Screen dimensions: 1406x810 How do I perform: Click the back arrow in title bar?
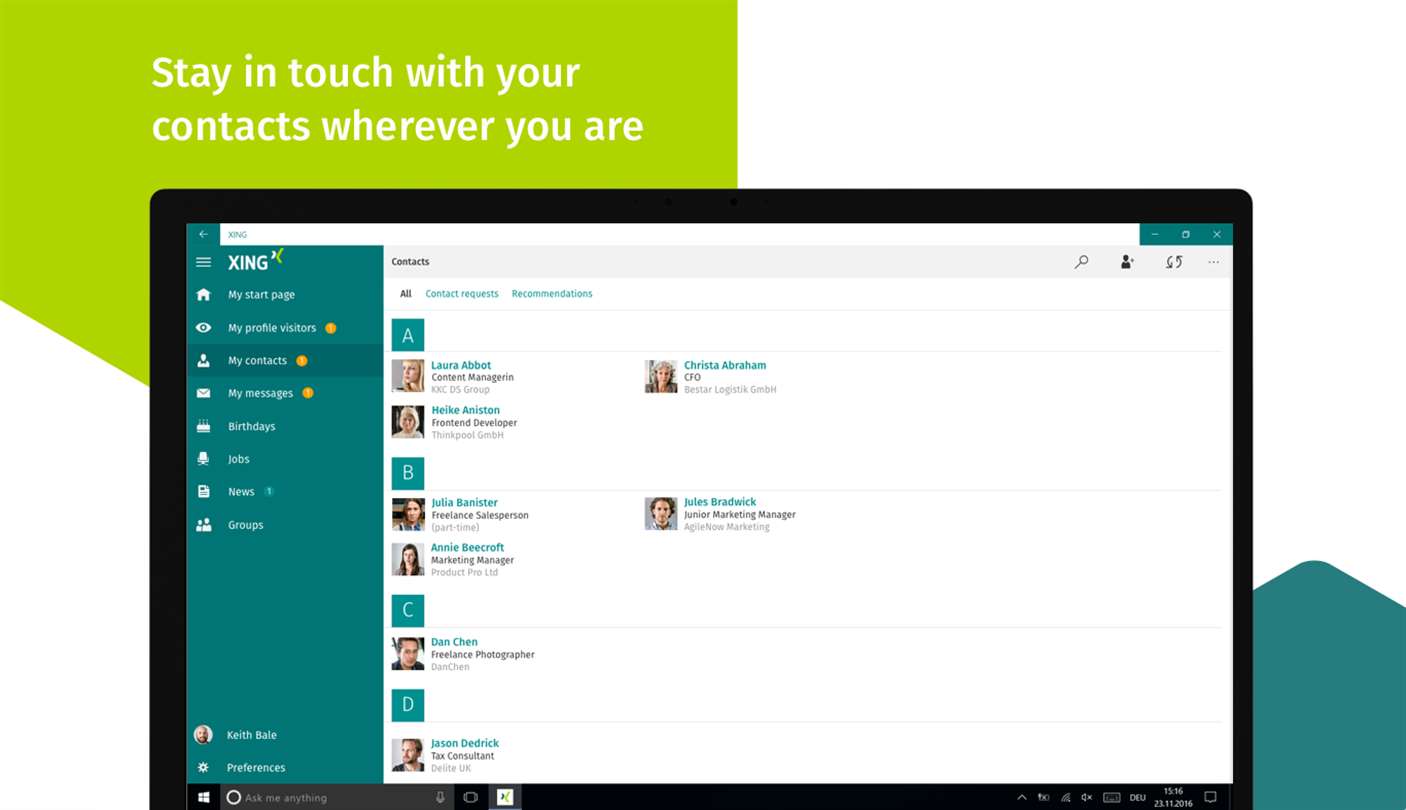point(203,234)
